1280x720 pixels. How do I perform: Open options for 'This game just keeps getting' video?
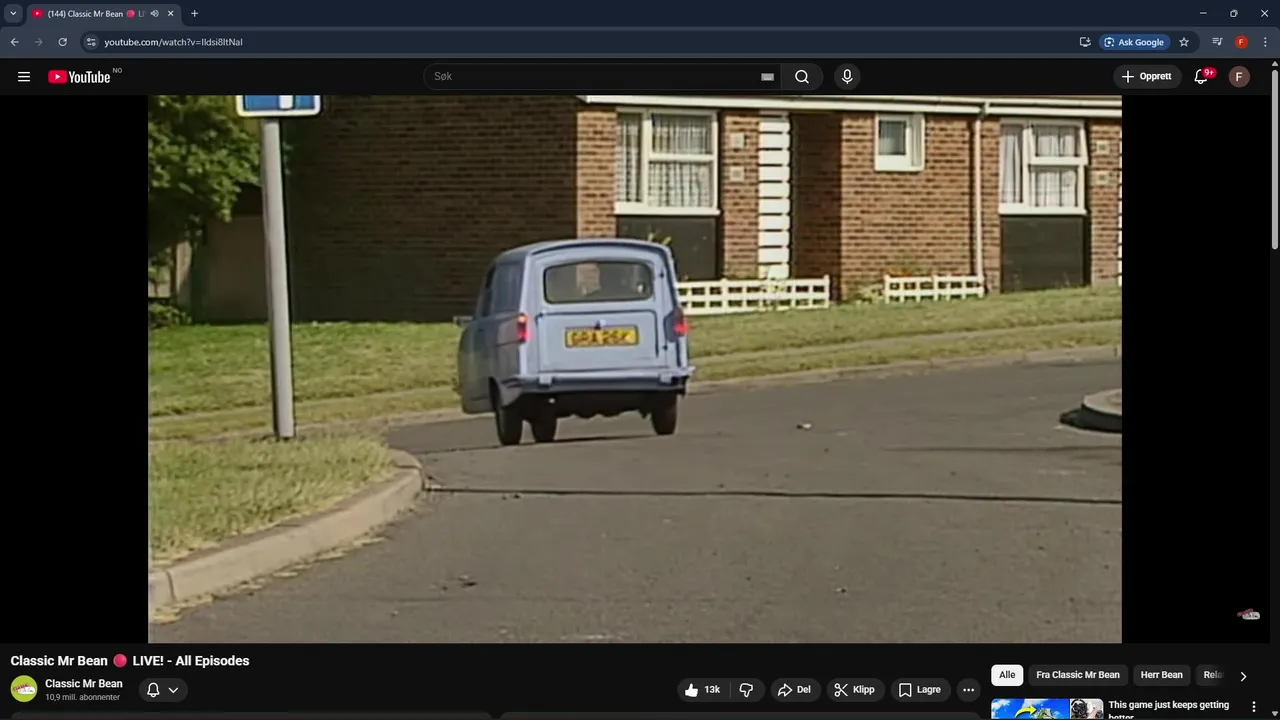[1254, 706]
